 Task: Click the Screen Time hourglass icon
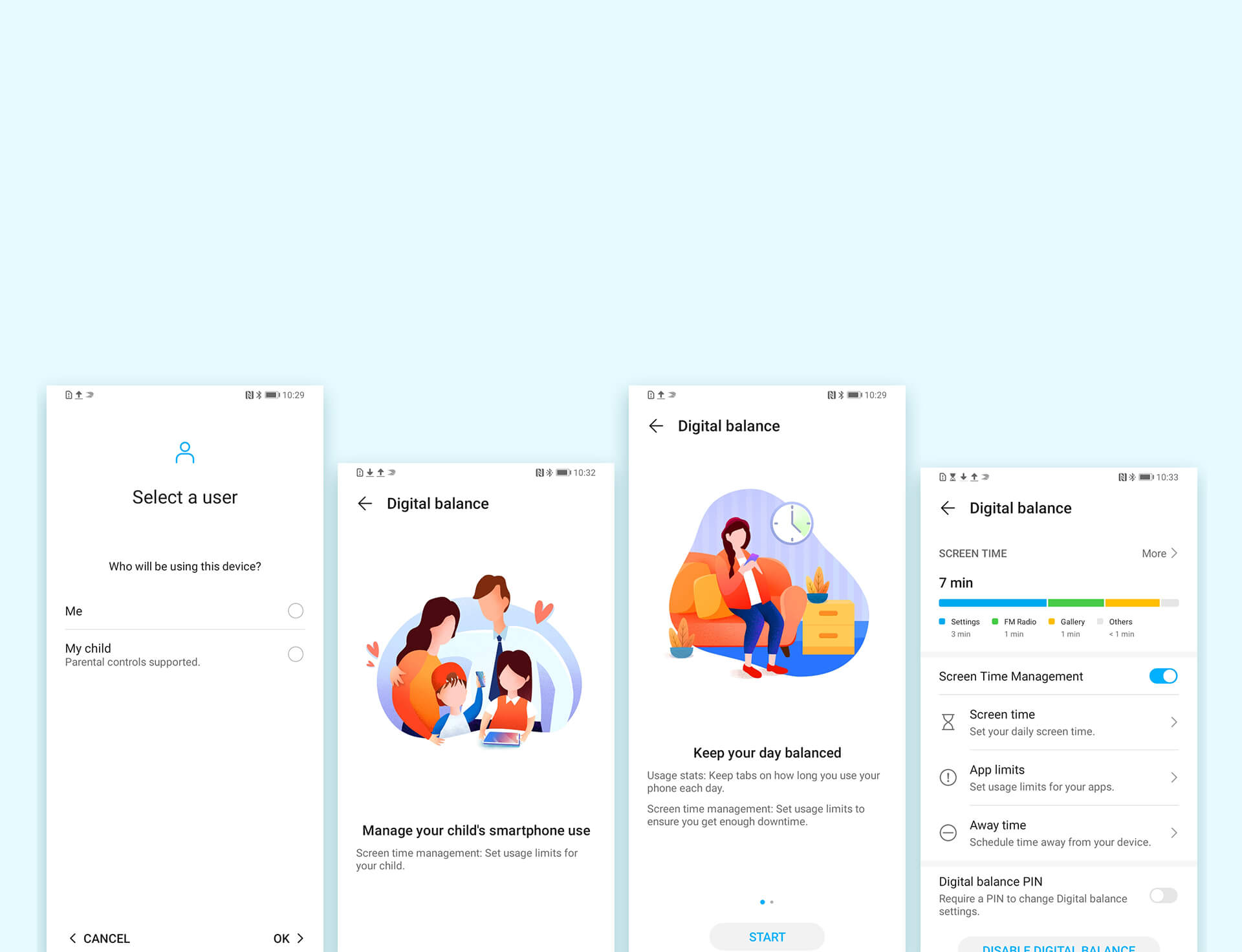pos(949,722)
